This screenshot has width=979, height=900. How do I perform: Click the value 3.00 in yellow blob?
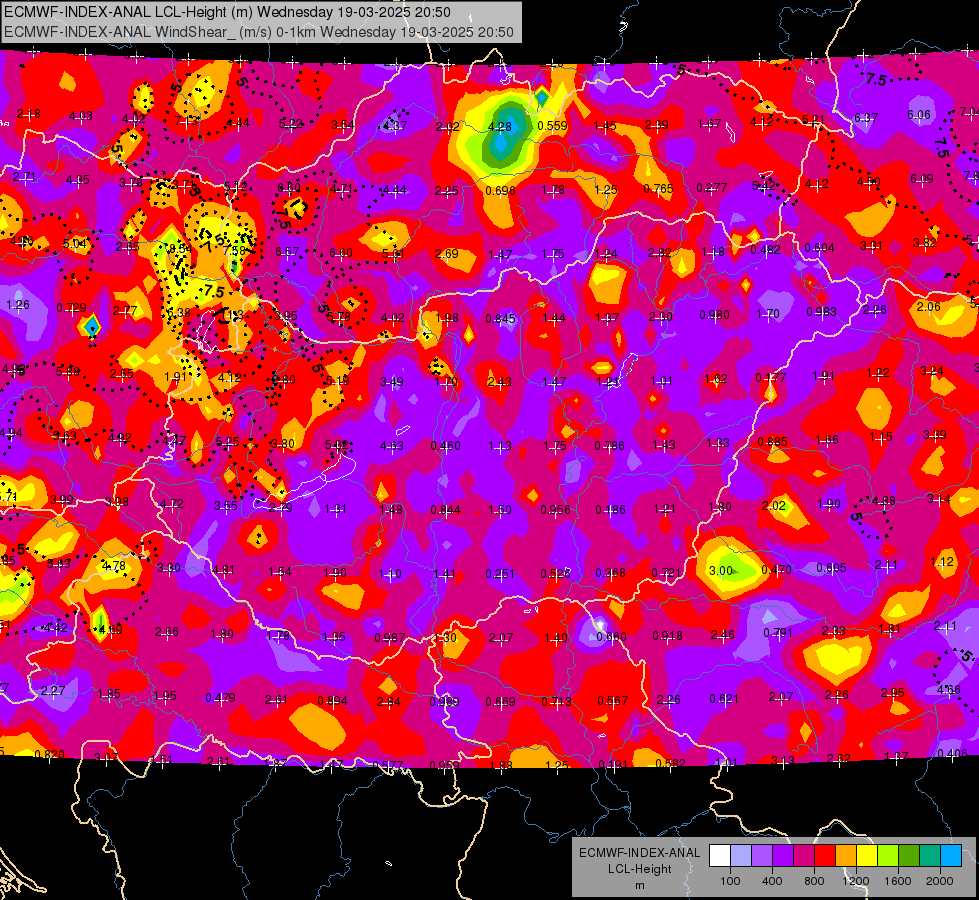click(x=721, y=571)
